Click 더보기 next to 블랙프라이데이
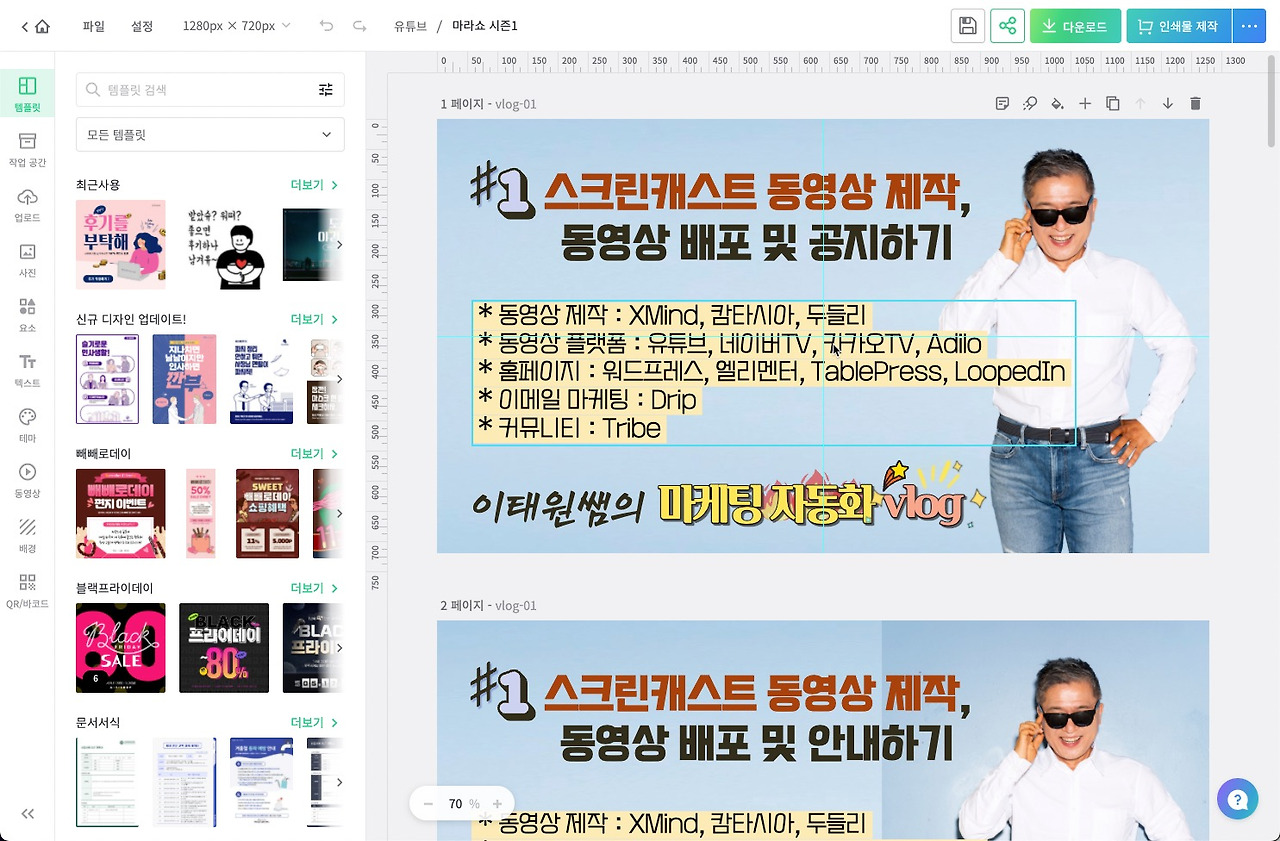Viewport: 1280px width, 841px height. [x=314, y=587]
